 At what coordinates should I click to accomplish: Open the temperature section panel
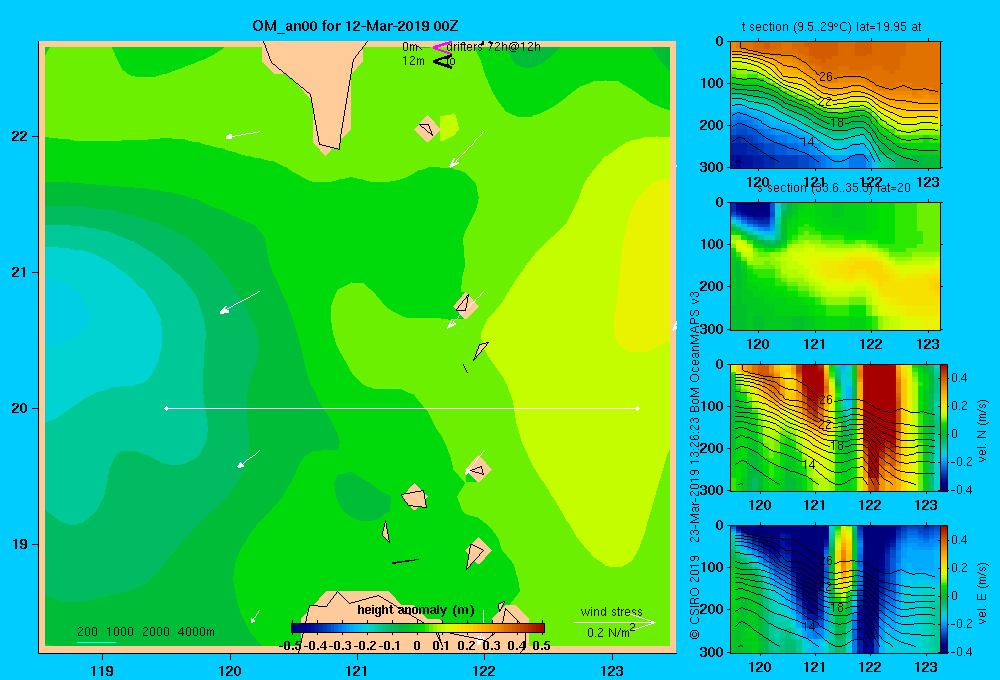point(835,105)
